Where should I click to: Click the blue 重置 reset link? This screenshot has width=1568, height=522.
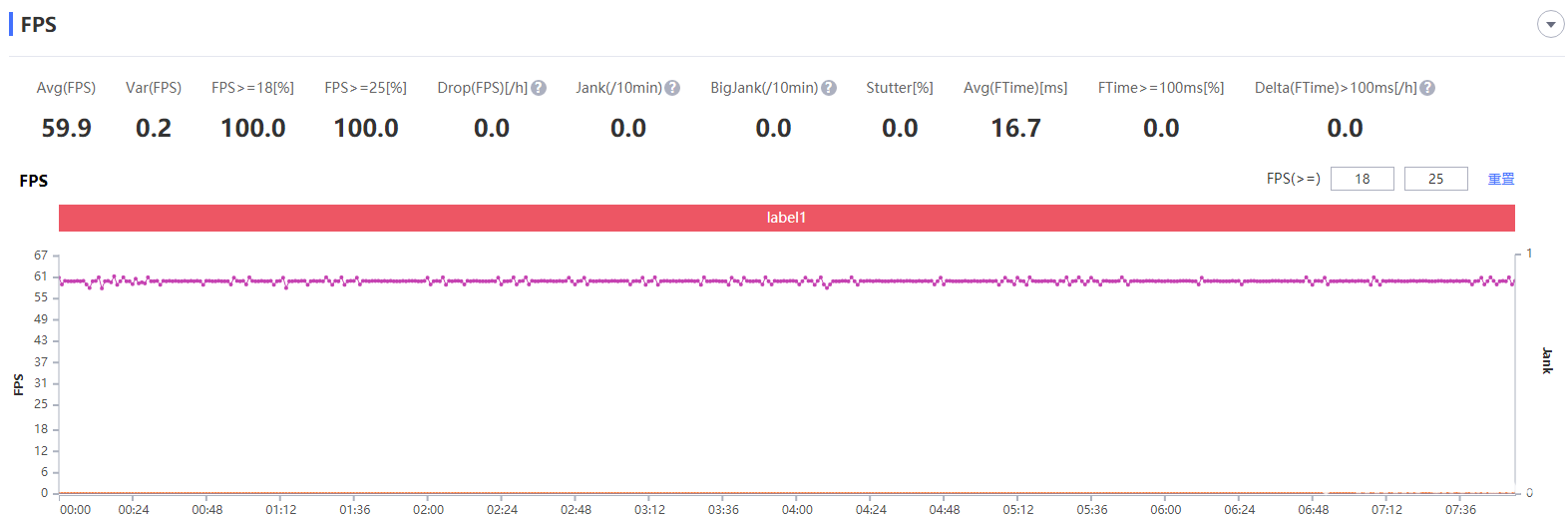pyautogui.click(x=1500, y=179)
